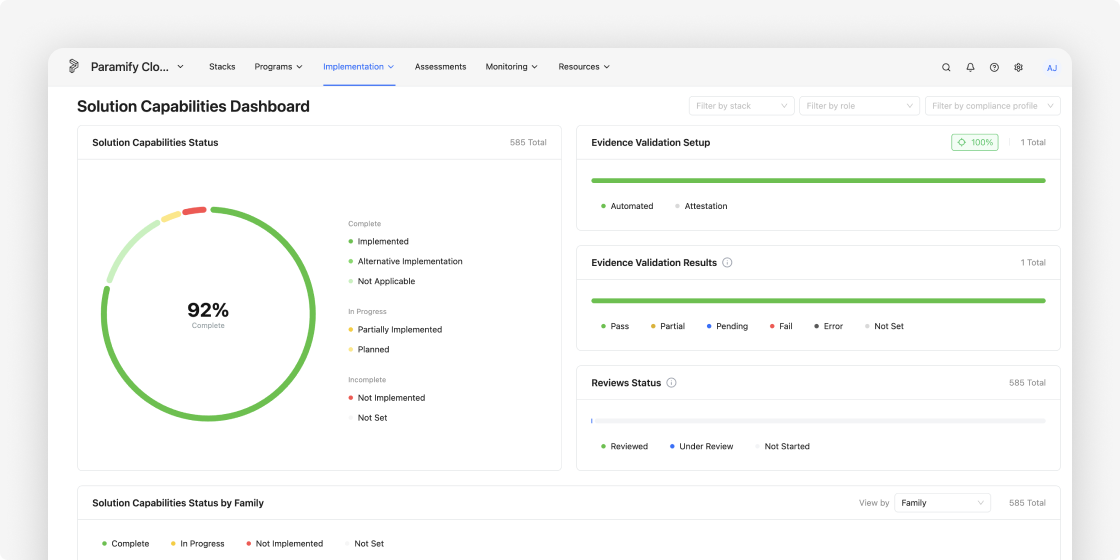Click the Partial legend item
Image resolution: width=1120 pixels, height=560 pixels.
[668, 326]
